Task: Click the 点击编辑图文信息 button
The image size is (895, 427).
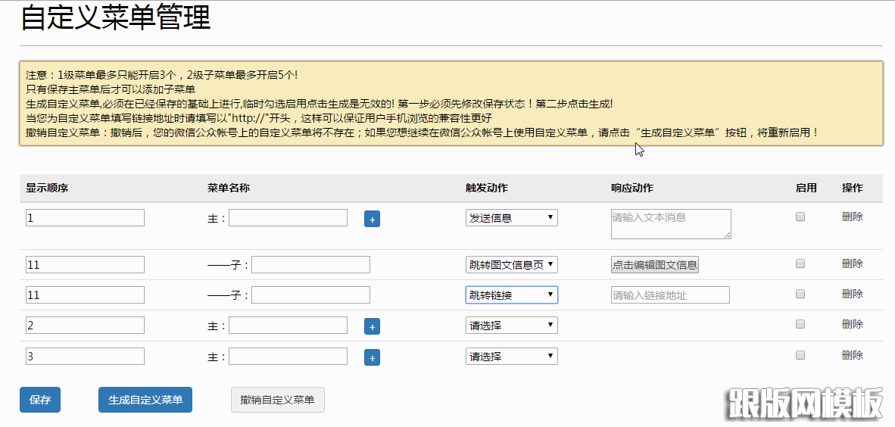Action: (x=655, y=265)
